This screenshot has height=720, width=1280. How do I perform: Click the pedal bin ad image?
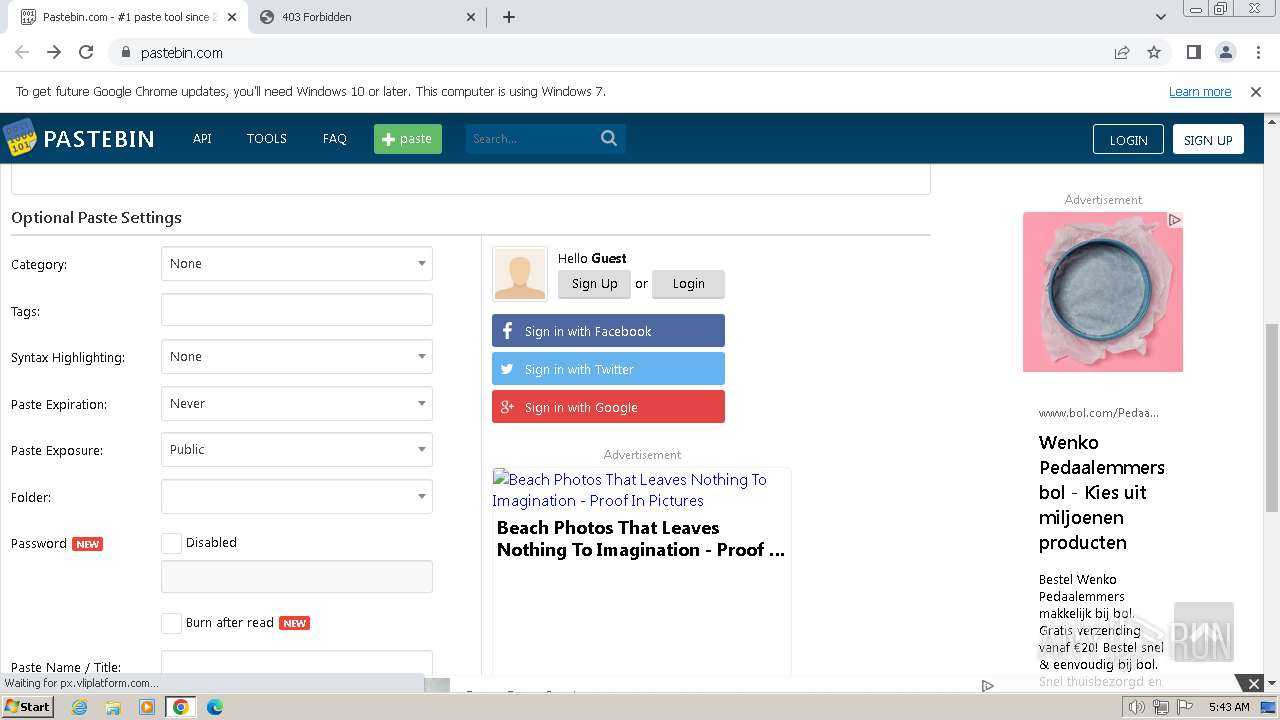point(1103,292)
